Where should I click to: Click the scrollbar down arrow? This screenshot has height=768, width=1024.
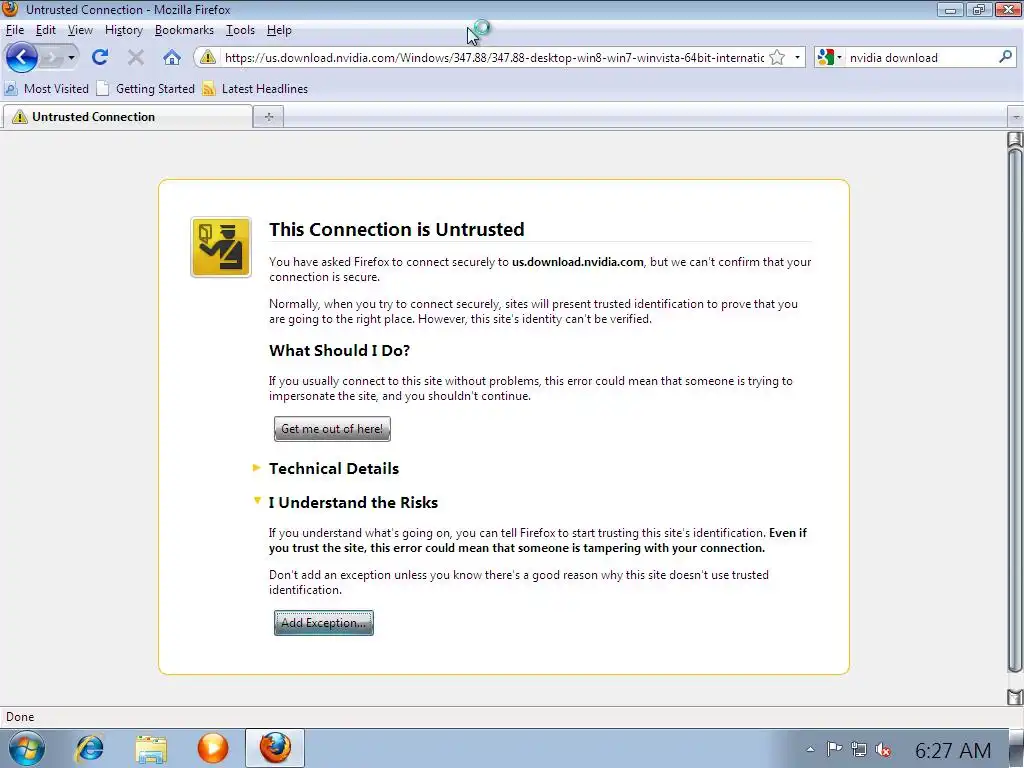pyautogui.click(x=1015, y=696)
